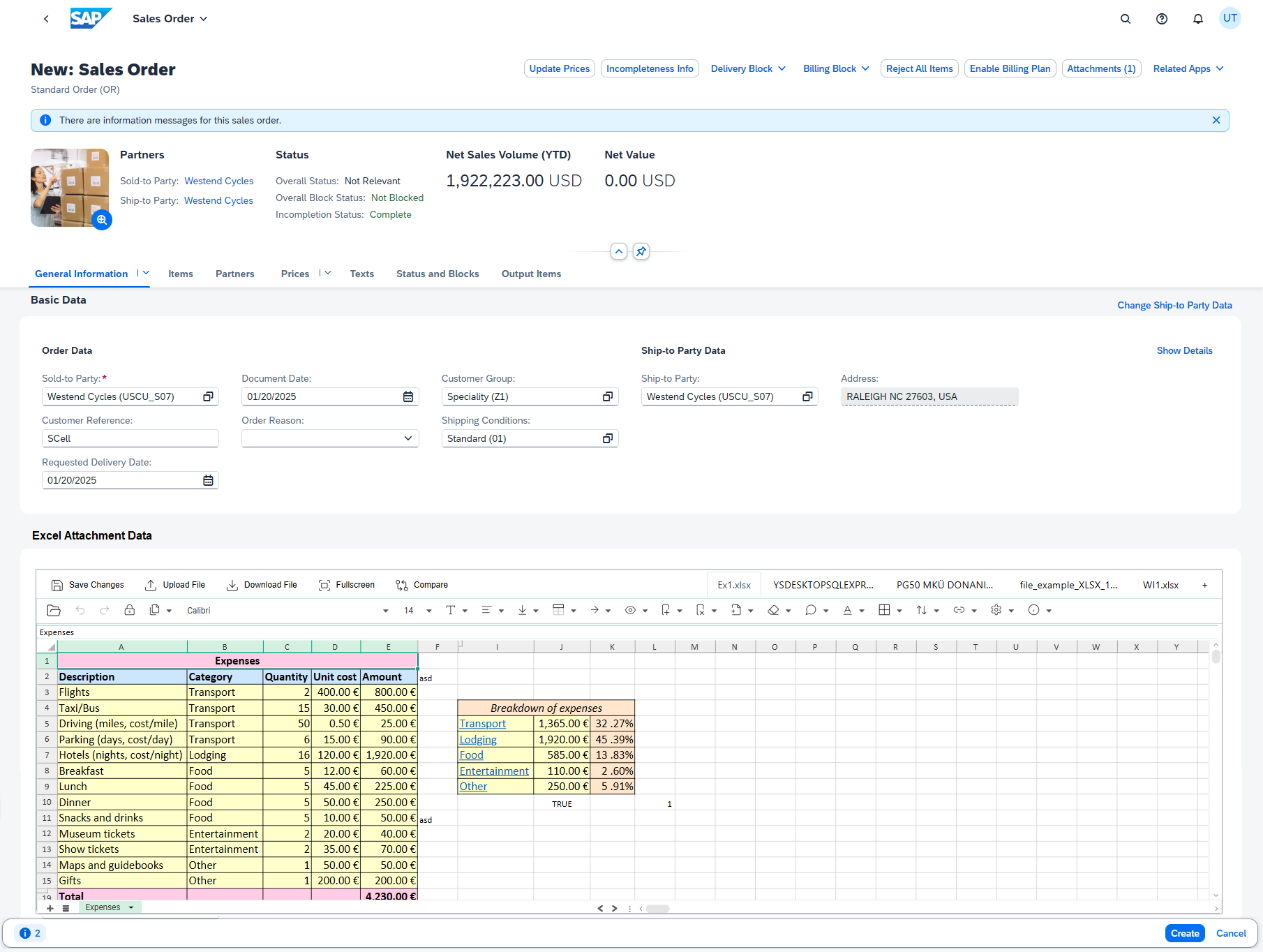Open the Requested Delivery Date calendar picker

coord(208,480)
